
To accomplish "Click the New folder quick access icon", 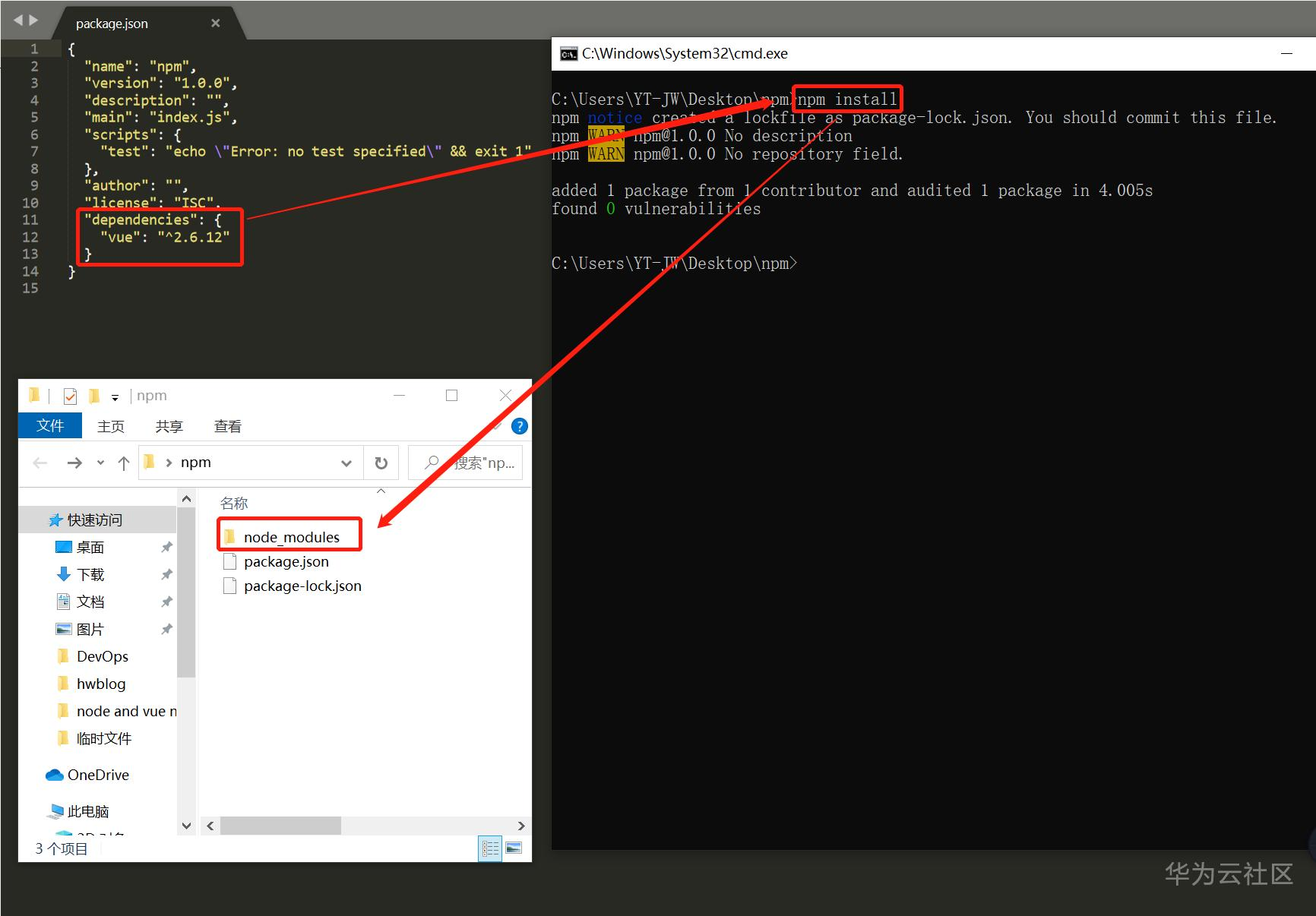I will tap(94, 396).
